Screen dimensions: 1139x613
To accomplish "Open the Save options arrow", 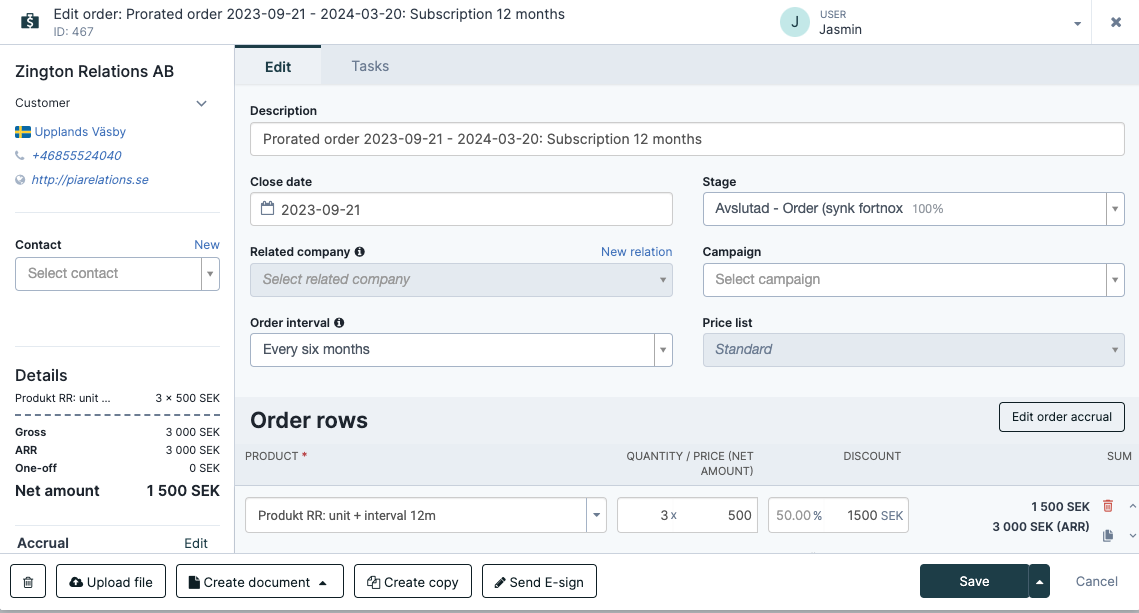I will 1039,581.
